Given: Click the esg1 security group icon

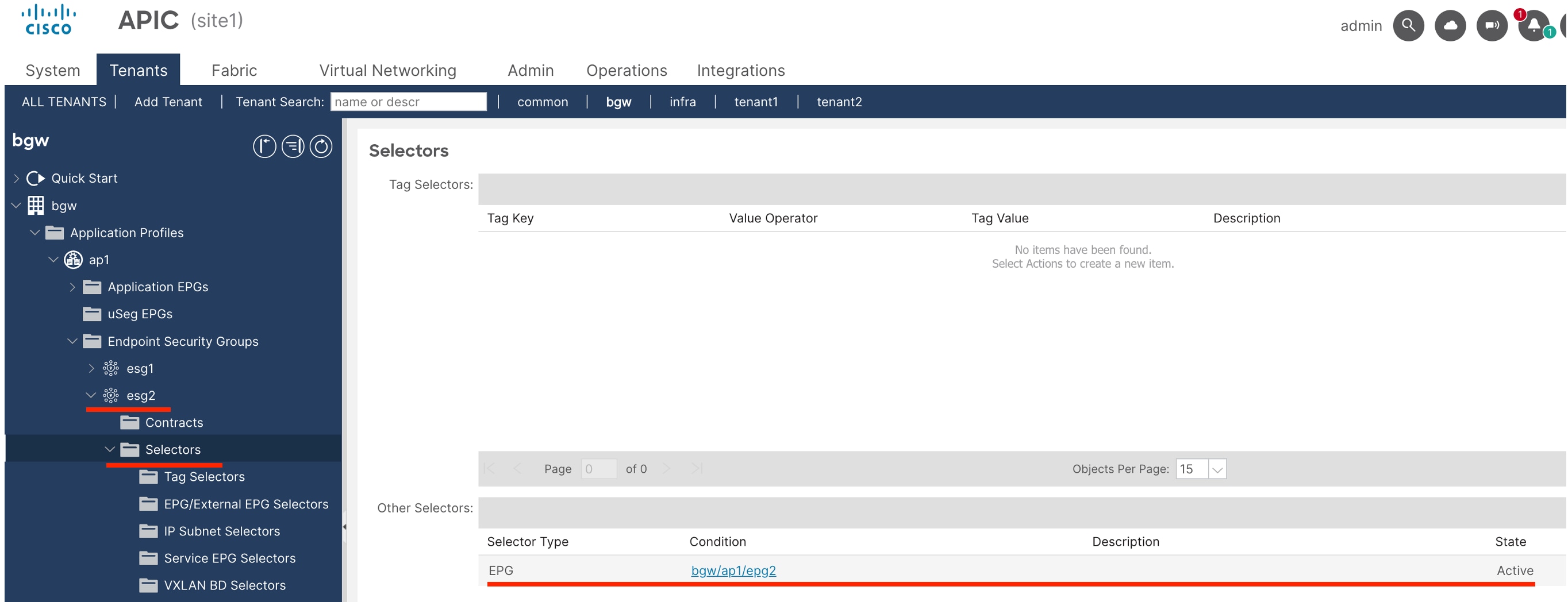Looking at the screenshot, I should pyautogui.click(x=111, y=369).
